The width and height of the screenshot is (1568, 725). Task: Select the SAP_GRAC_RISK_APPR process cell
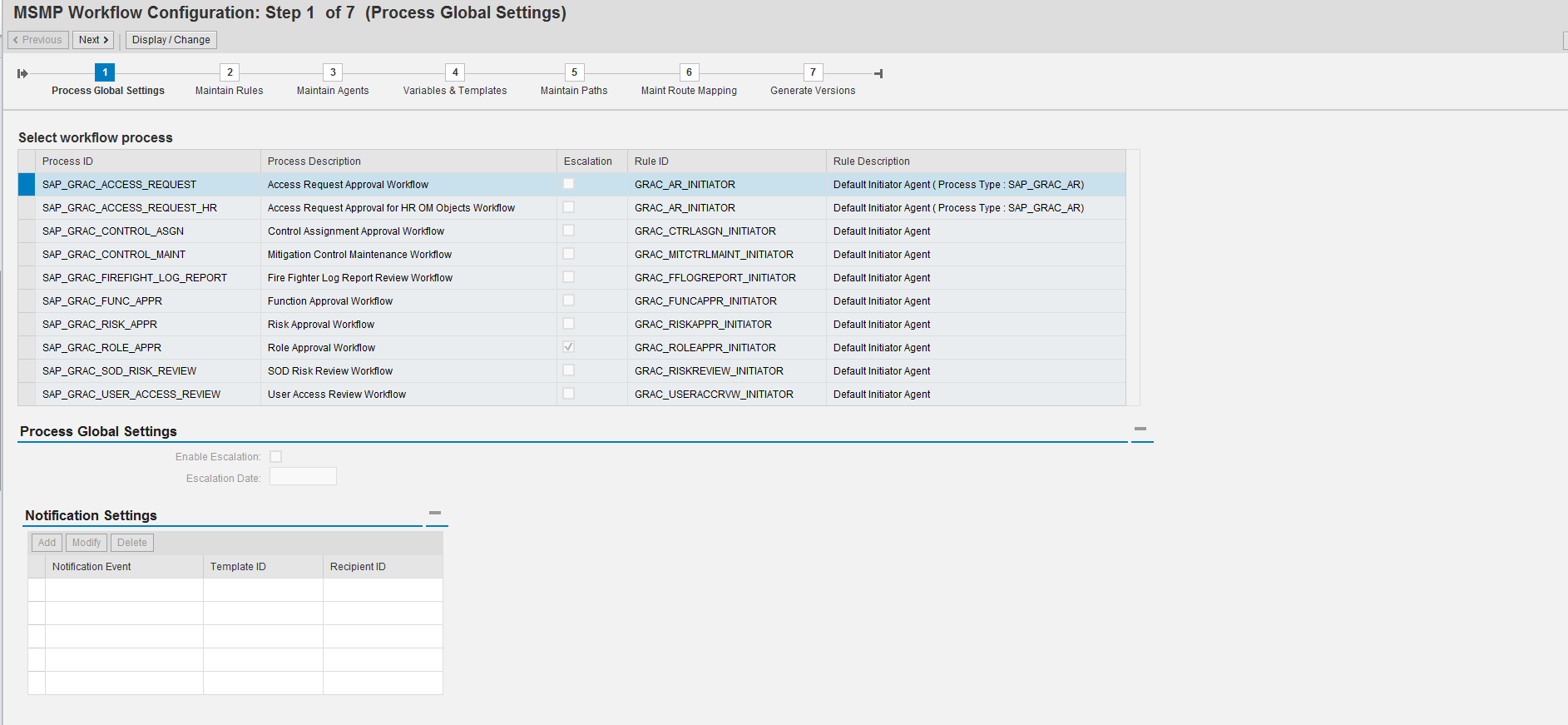148,325
